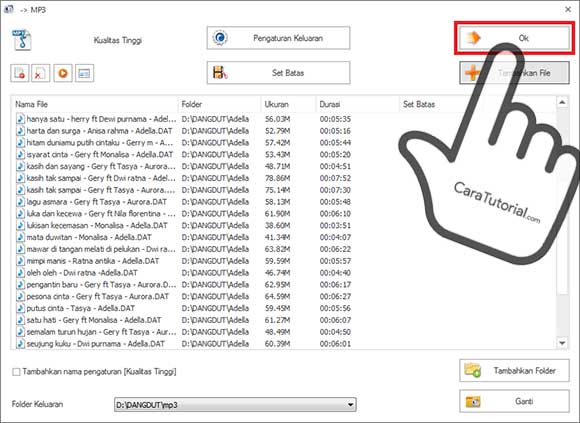Screen dimensions: 580x423
Task: Click music note icon of seujung kuku row
Action: (21, 344)
